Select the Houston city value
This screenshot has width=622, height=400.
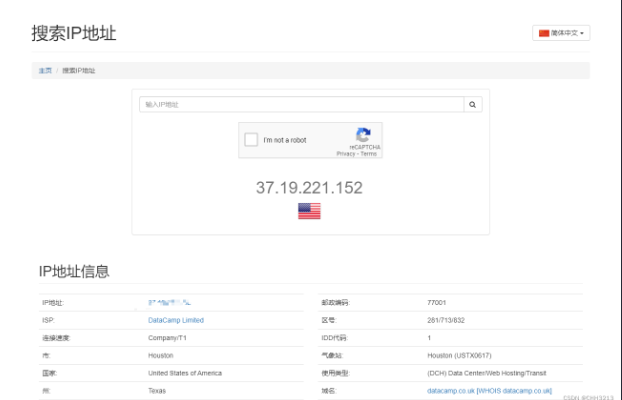(161, 355)
